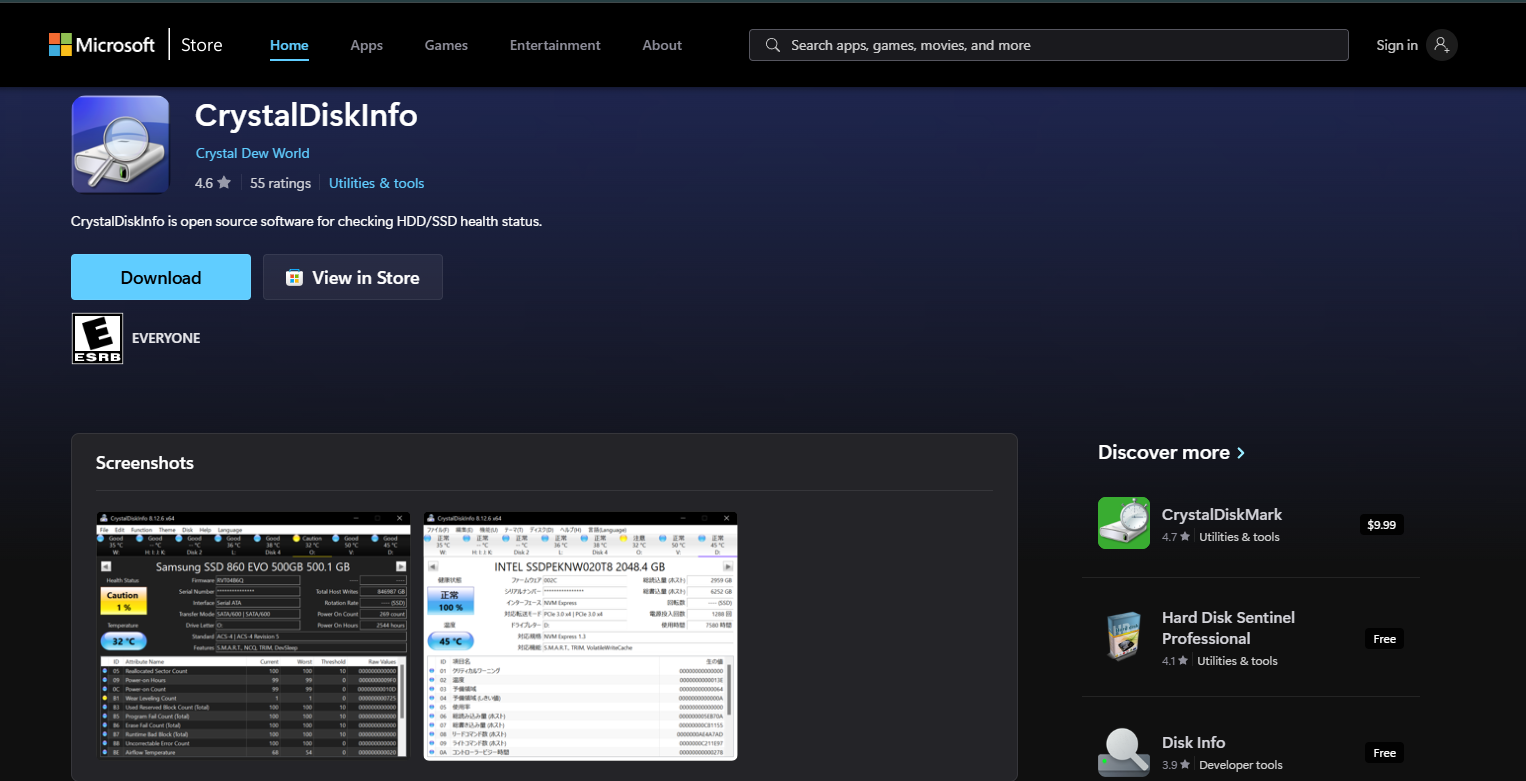Open the INTEL SSDPEKNW020T8 screenshot
This screenshot has width=1526, height=781.
pos(580,636)
